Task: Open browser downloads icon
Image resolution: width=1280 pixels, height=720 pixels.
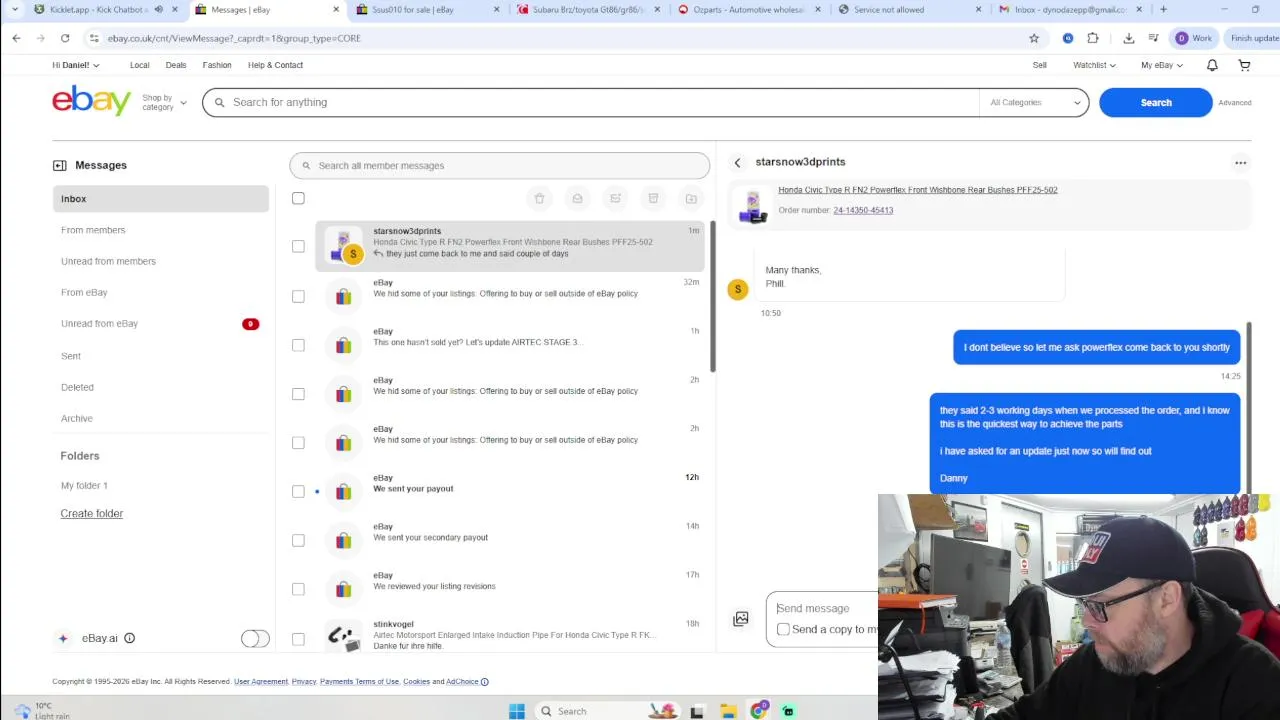Action: 1129,38
